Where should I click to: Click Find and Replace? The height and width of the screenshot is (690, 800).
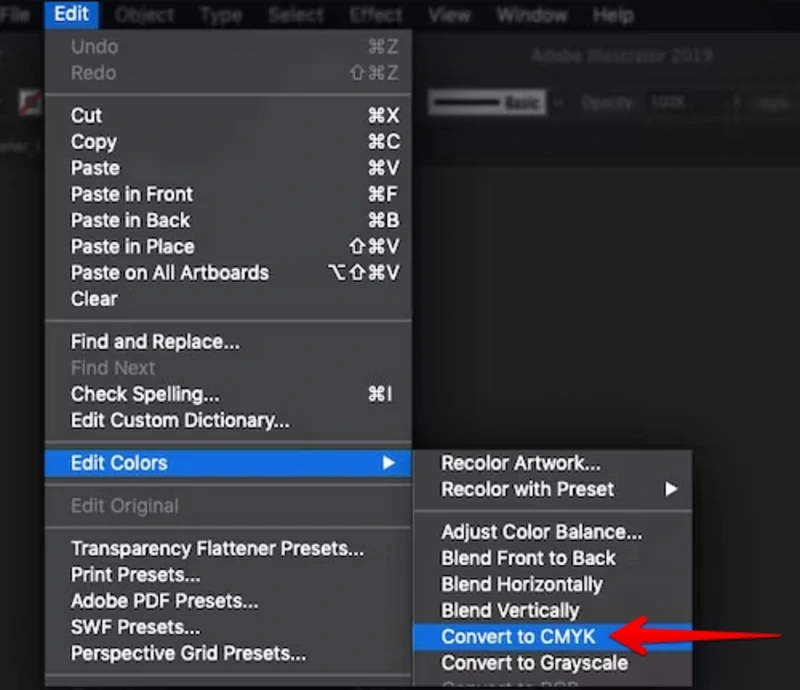point(155,342)
